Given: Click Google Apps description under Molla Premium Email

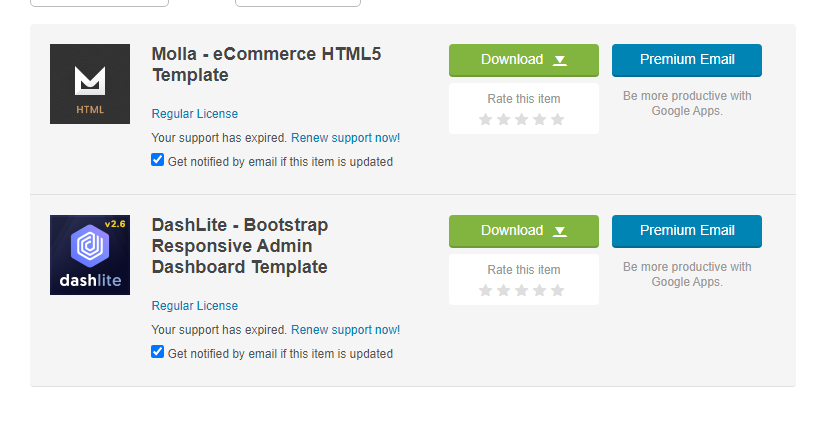Looking at the screenshot, I should click(x=687, y=103).
